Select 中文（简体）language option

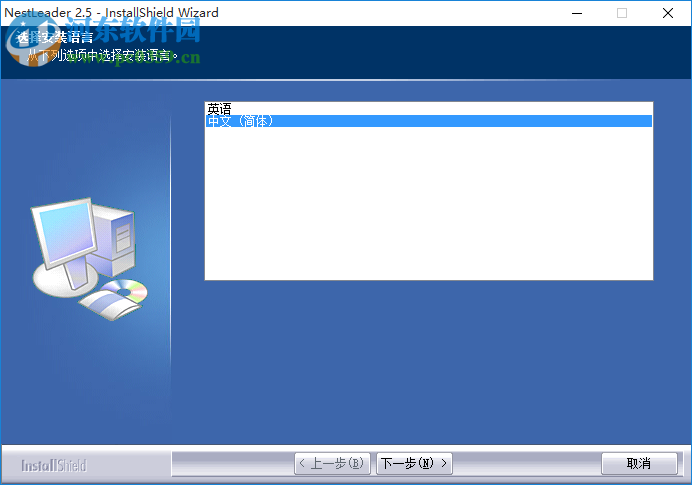[x=428, y=121]
